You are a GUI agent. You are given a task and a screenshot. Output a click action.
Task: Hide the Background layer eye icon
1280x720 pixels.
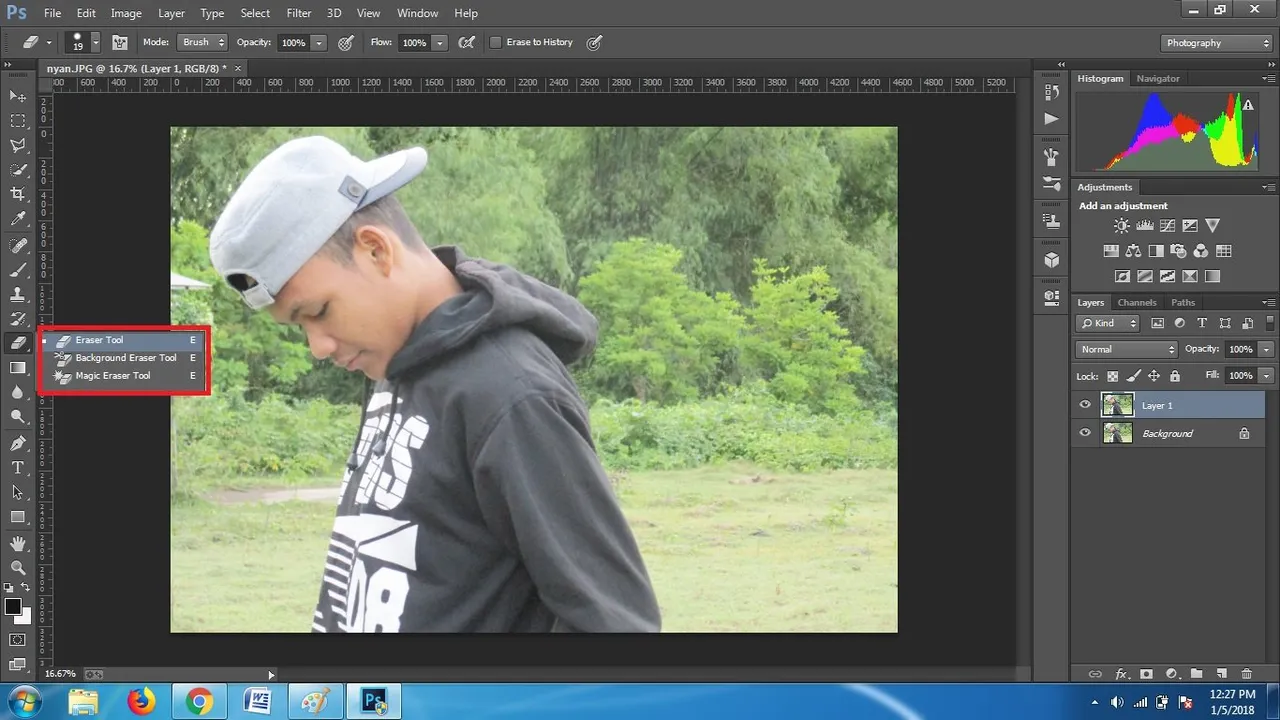point(1085,433)
